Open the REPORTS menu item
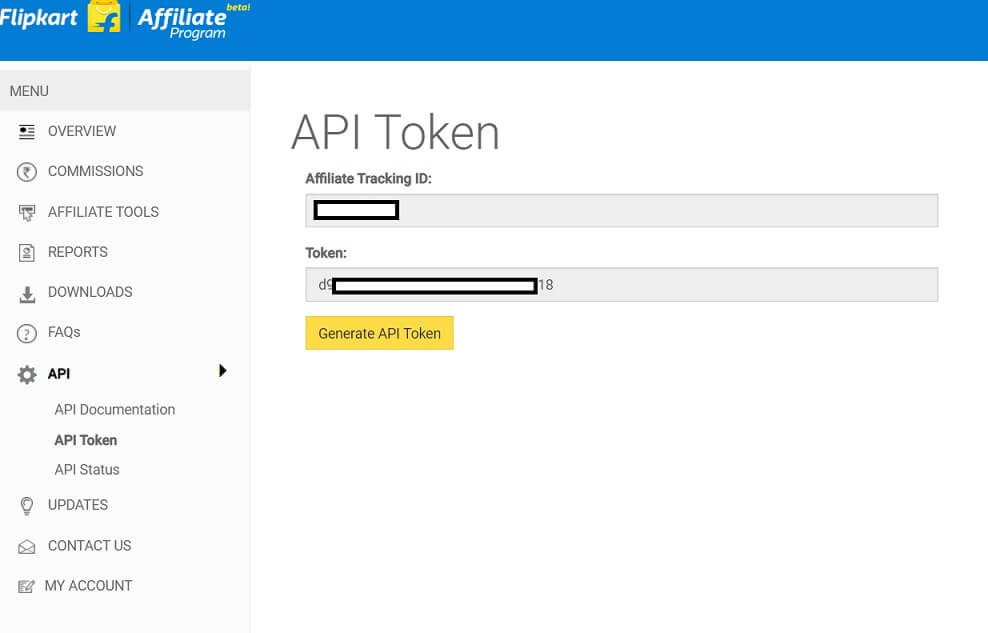988x633 pixels. pos(78,252)
